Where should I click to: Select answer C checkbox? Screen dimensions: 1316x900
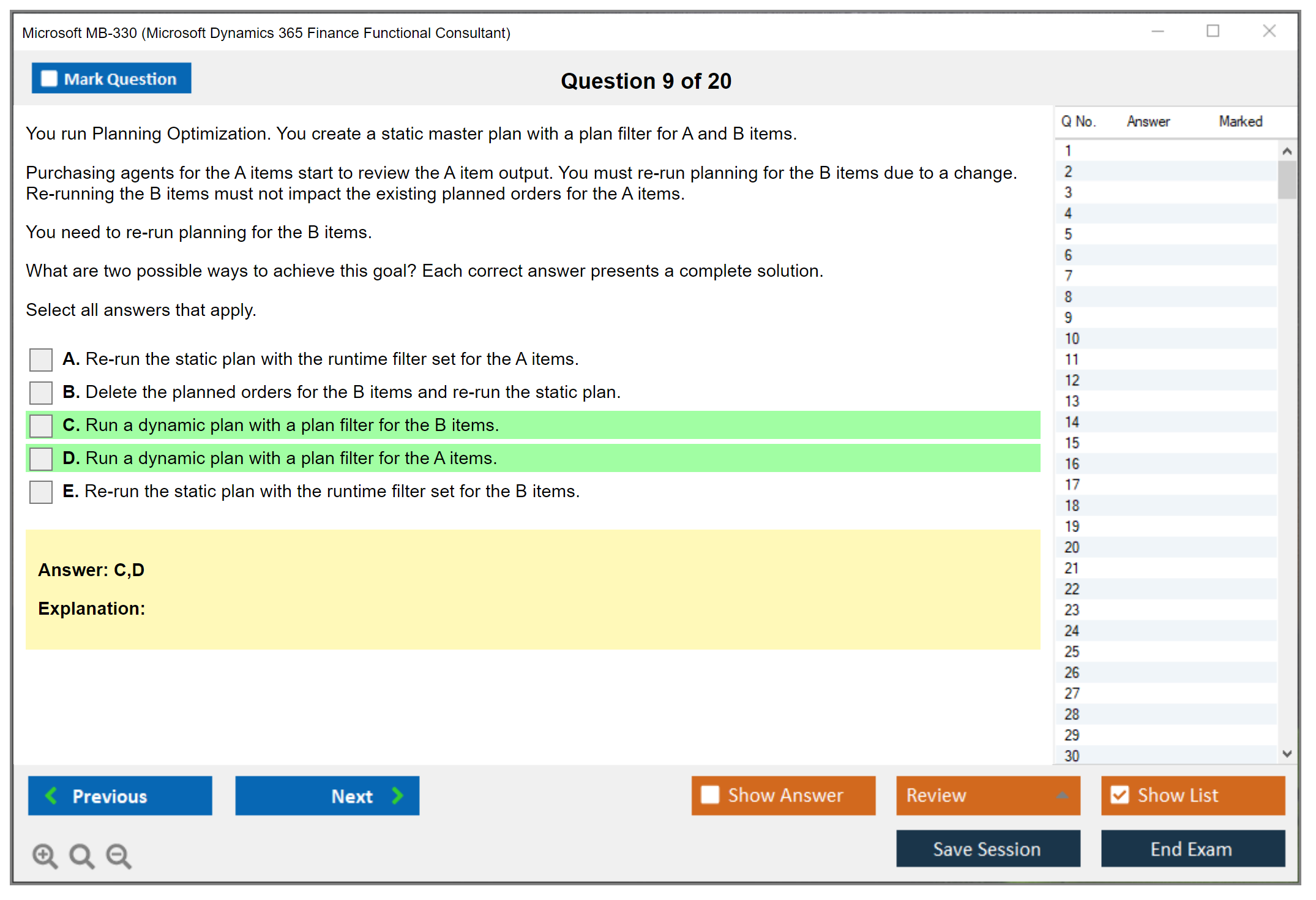click(41, 426)
